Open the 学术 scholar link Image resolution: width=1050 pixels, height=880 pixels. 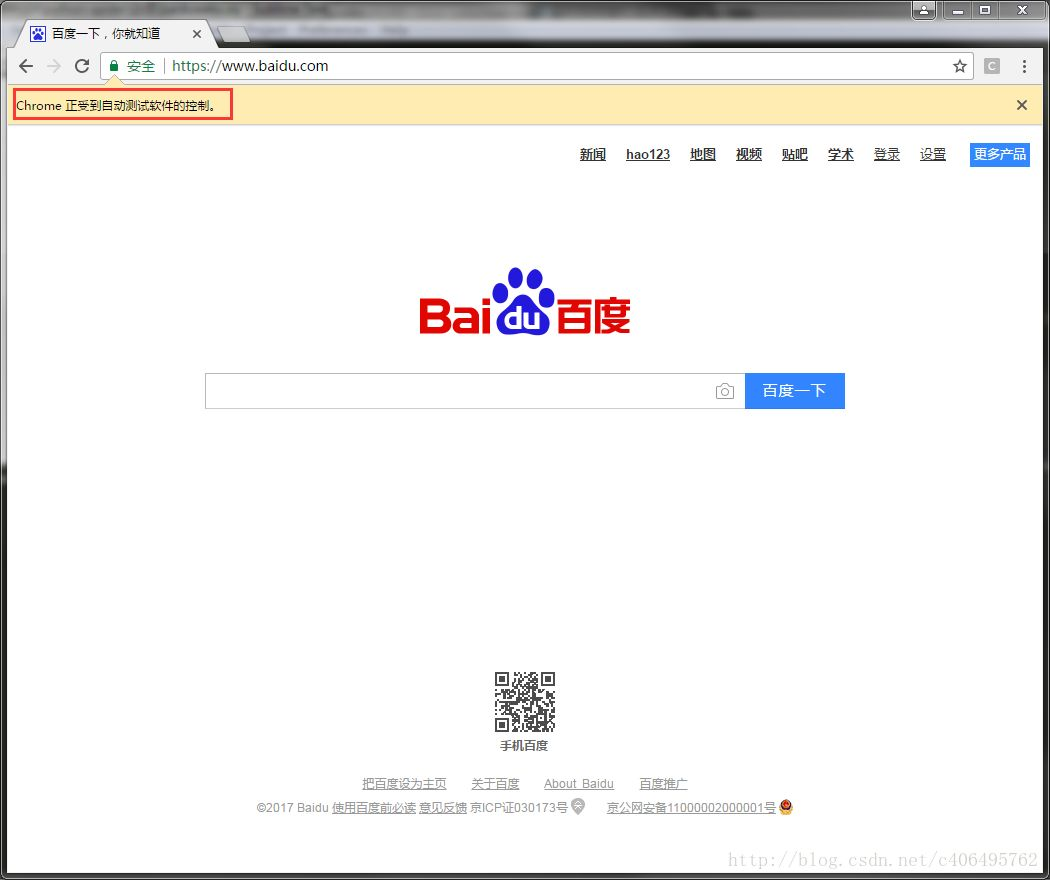point(840,155)
